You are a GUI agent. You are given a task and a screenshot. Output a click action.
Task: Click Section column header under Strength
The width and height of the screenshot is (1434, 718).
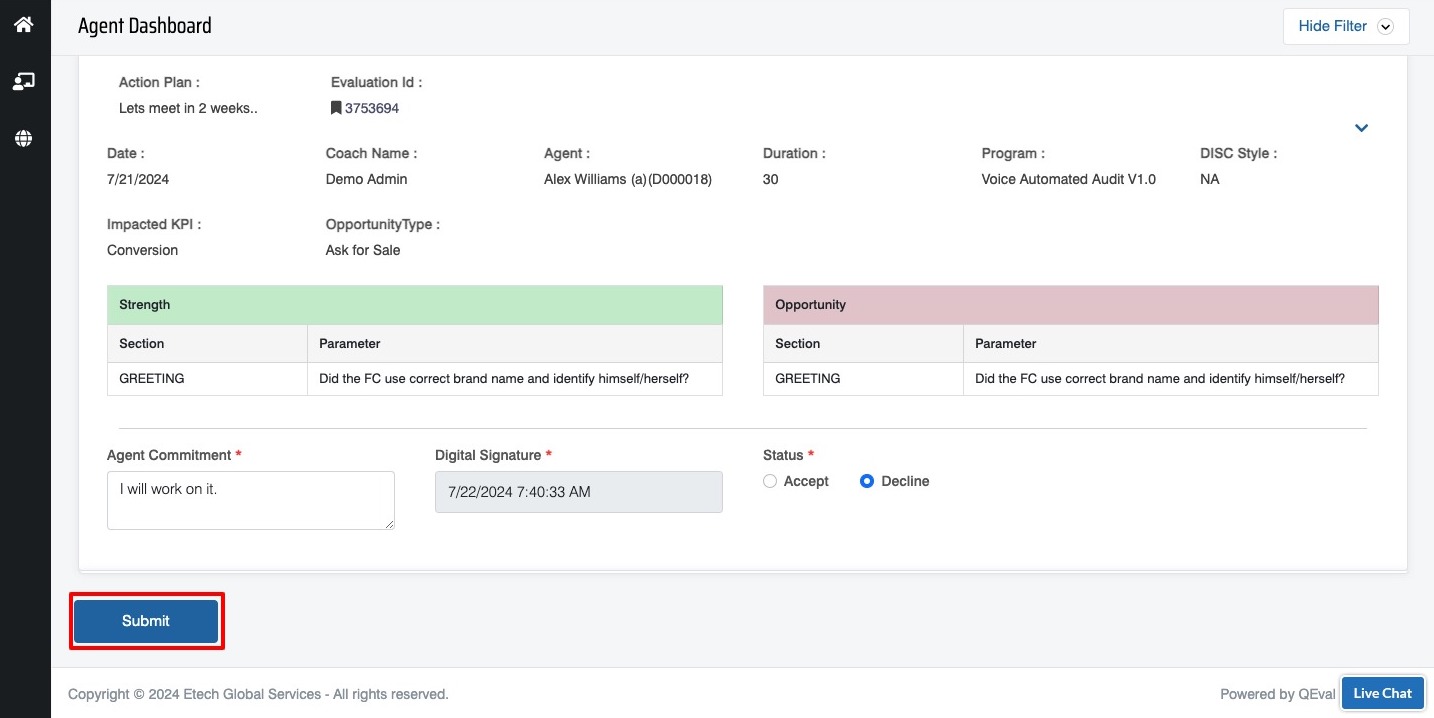(207, 344)
